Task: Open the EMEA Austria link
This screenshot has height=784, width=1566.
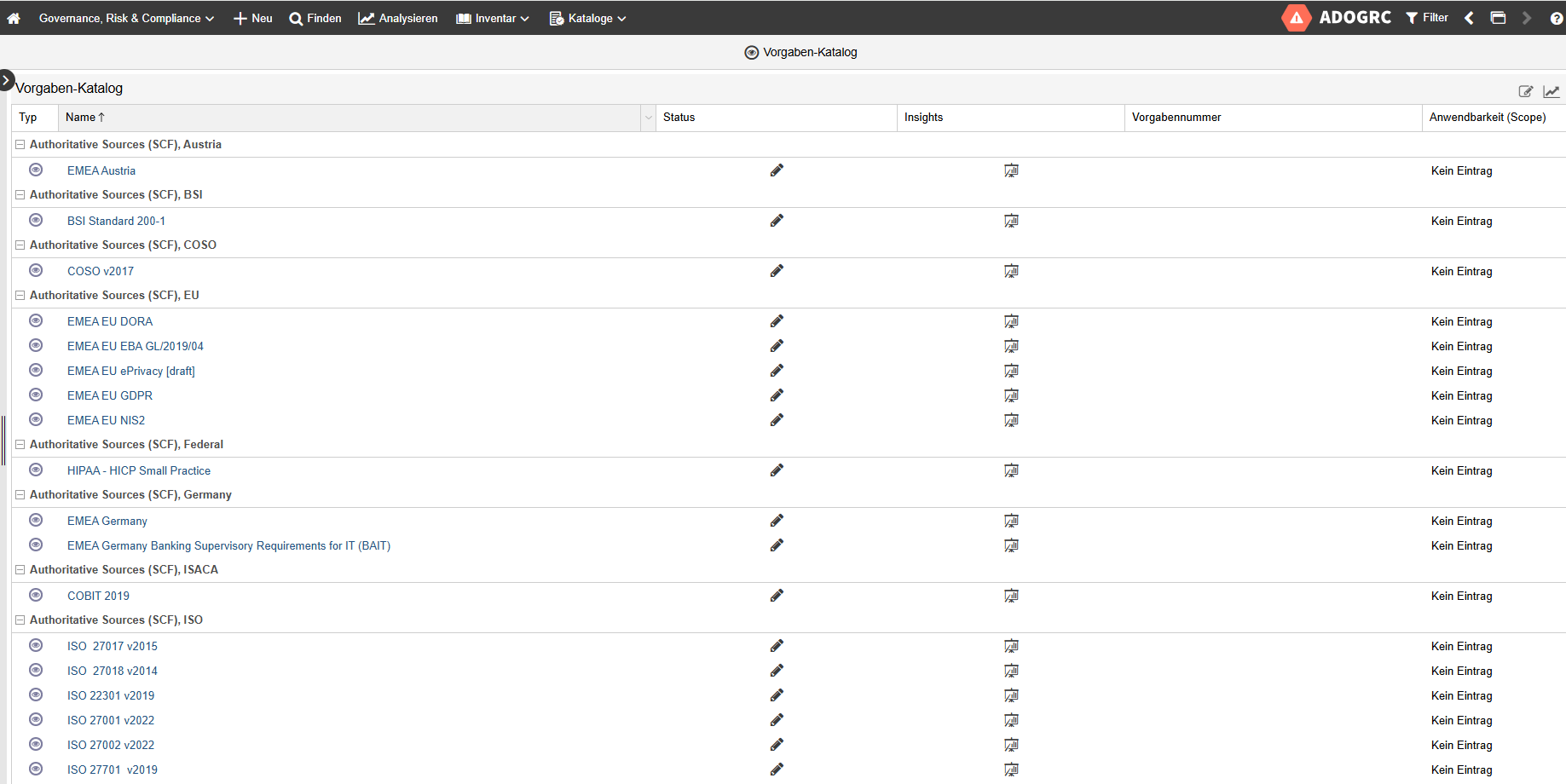Action: click(x=101, y=171)
